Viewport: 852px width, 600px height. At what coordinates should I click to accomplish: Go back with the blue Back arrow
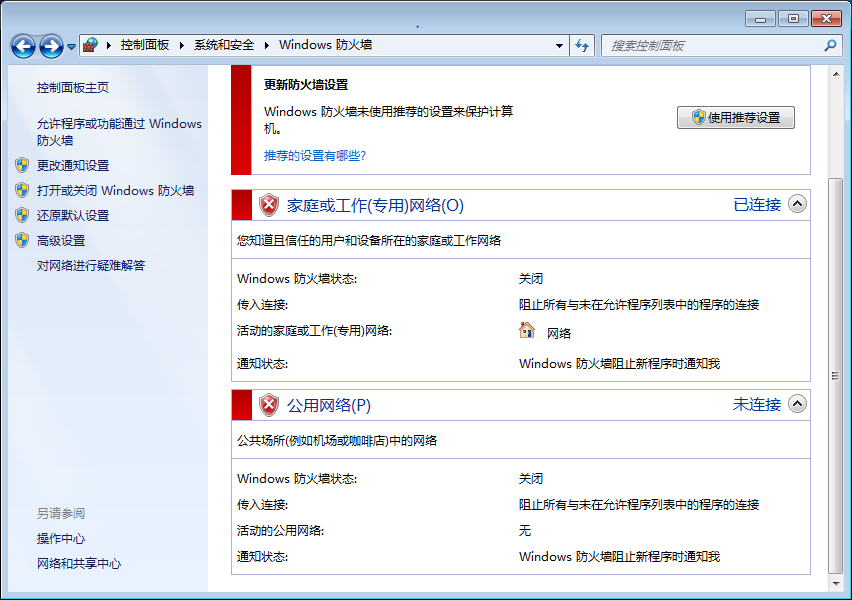click(x=23, y=46)
